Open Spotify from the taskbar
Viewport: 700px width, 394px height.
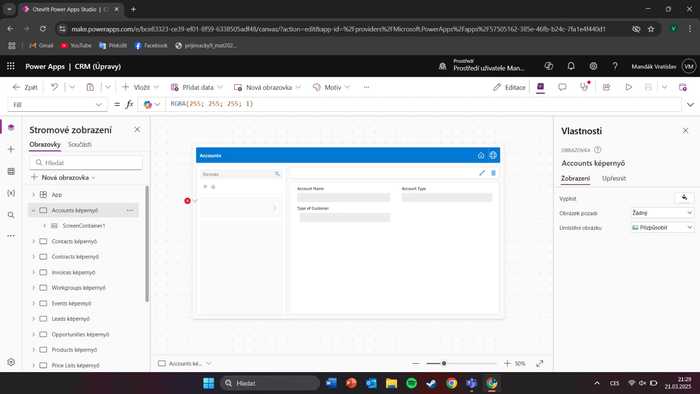(x=412, y=383)
